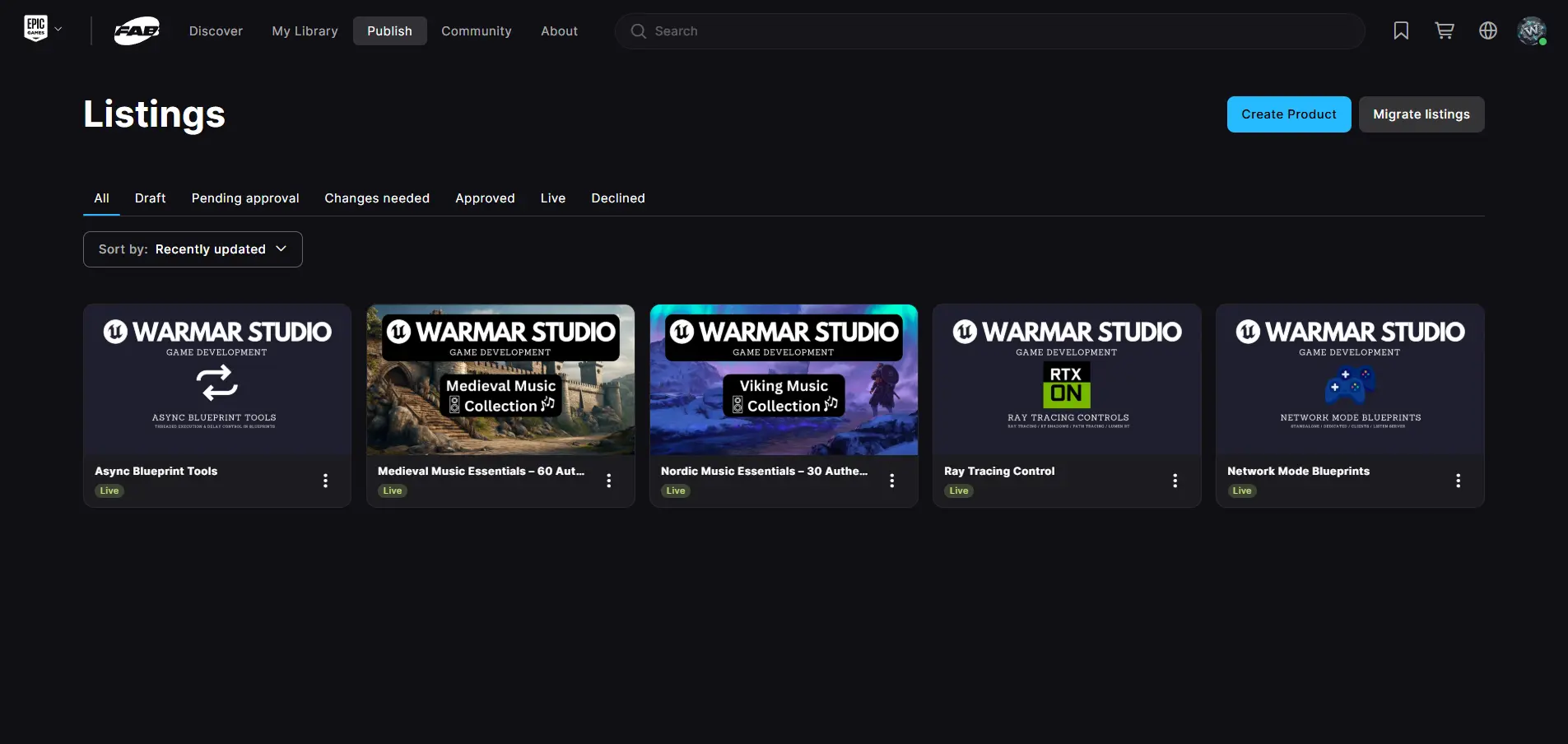Viewport: 1568px width, 744px height.
Task: Switch to the Draft tab
Action: pyautogui.click(x=150, y=198)
